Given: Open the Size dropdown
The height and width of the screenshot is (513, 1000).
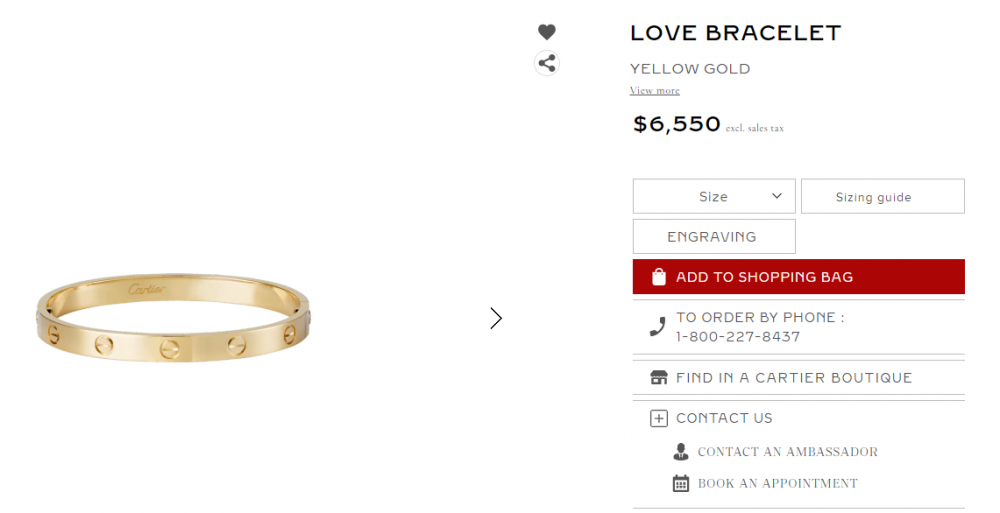Looking at the screenshot, I should click(x=713, y=196).
